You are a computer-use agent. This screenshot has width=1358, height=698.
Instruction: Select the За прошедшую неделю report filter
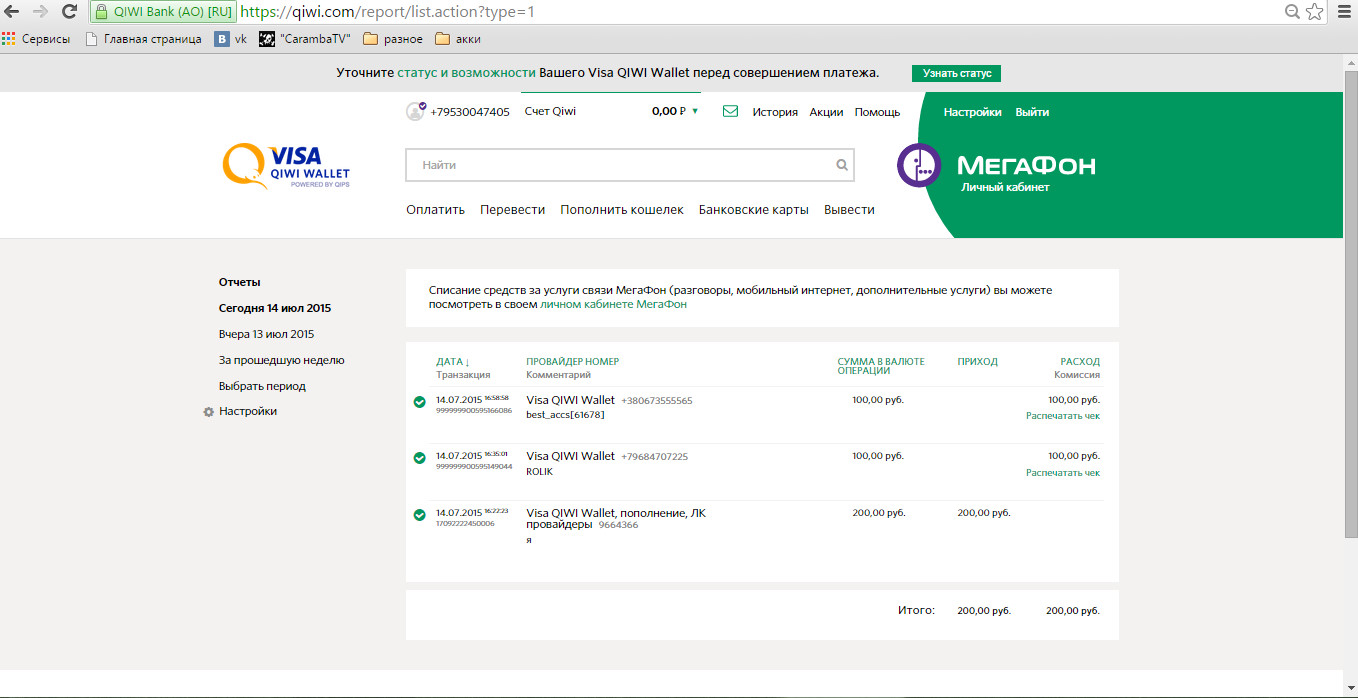281,360
